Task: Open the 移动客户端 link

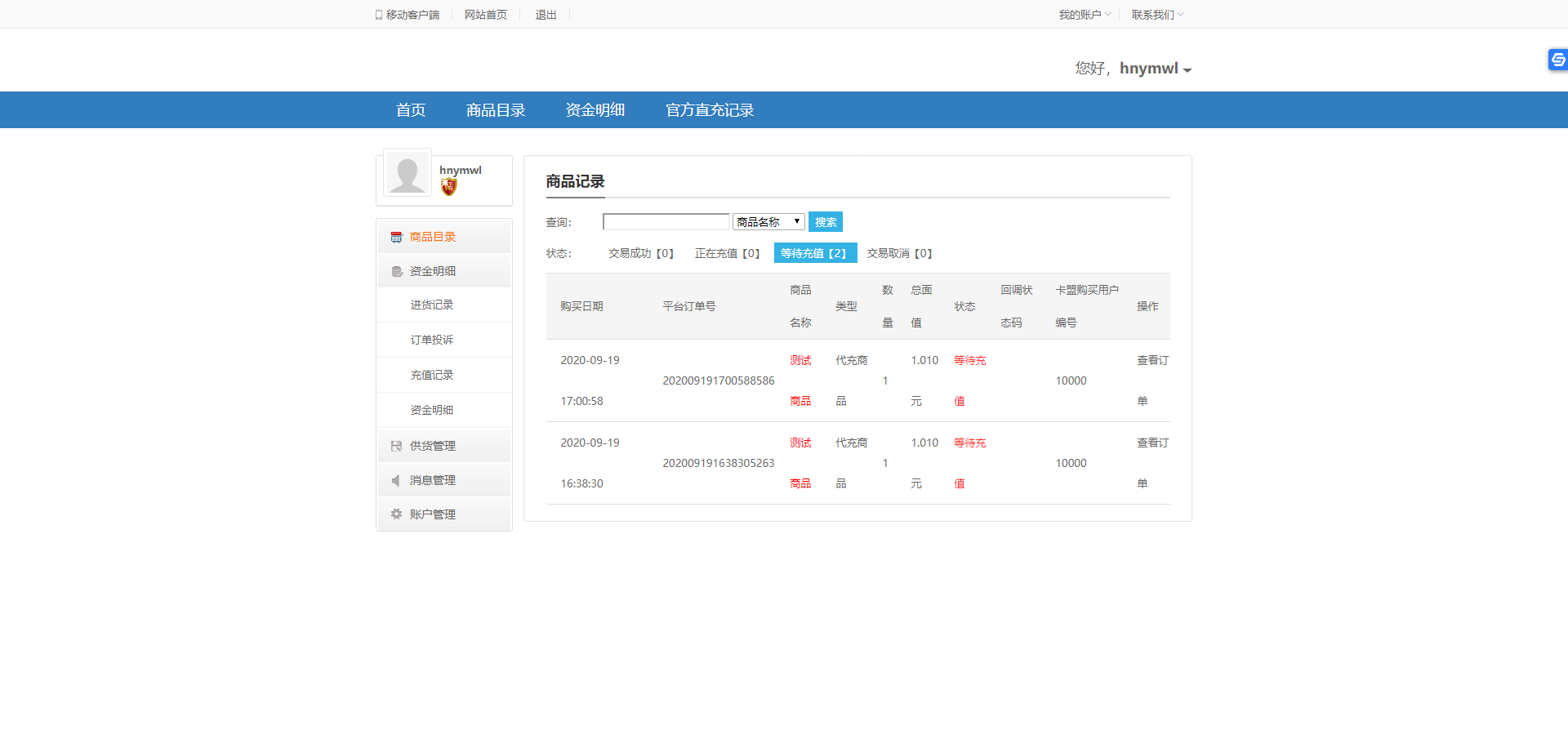Action: tap(412, 15)
